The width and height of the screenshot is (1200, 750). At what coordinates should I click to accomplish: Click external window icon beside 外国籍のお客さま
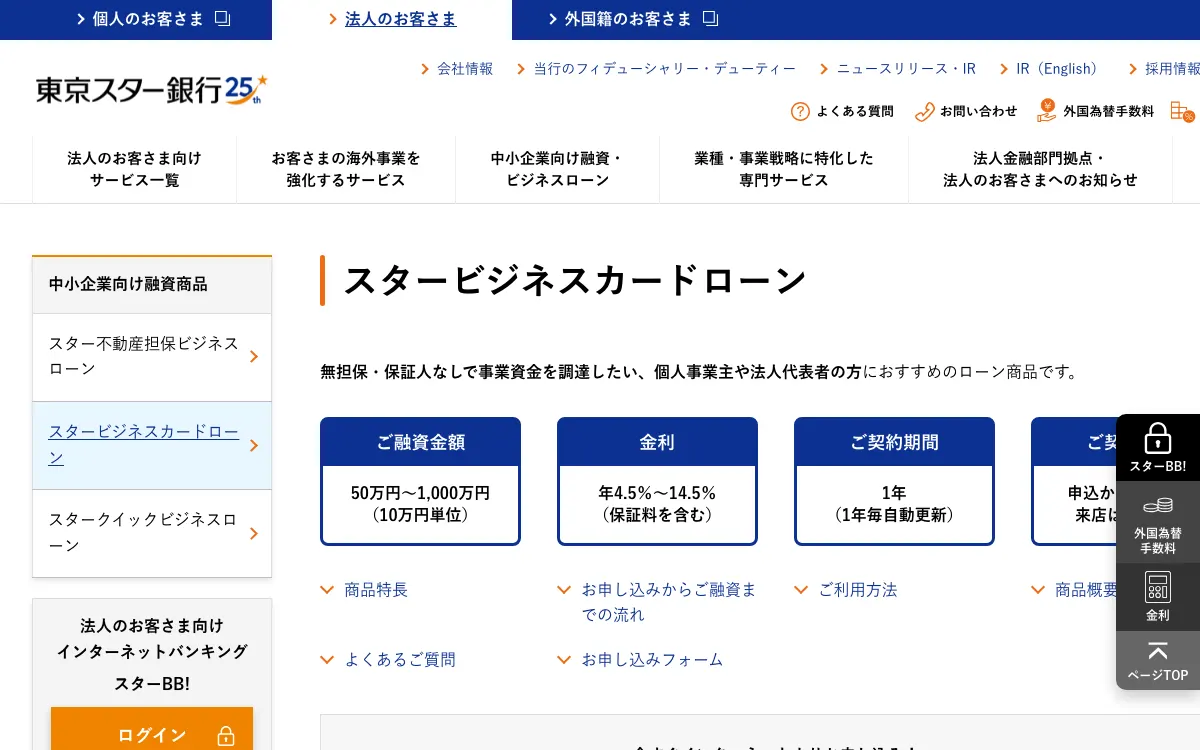(710, 18)
